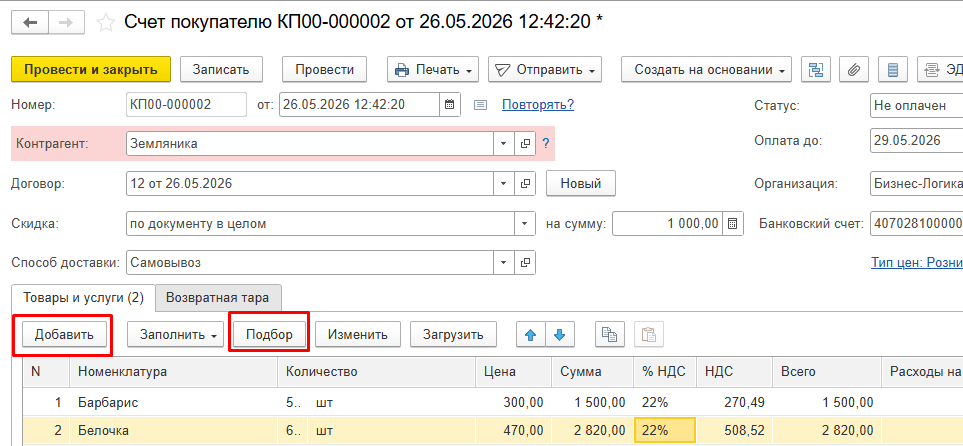Click the 22% НДС cell in Белочка row

click(x=665, y=431)
